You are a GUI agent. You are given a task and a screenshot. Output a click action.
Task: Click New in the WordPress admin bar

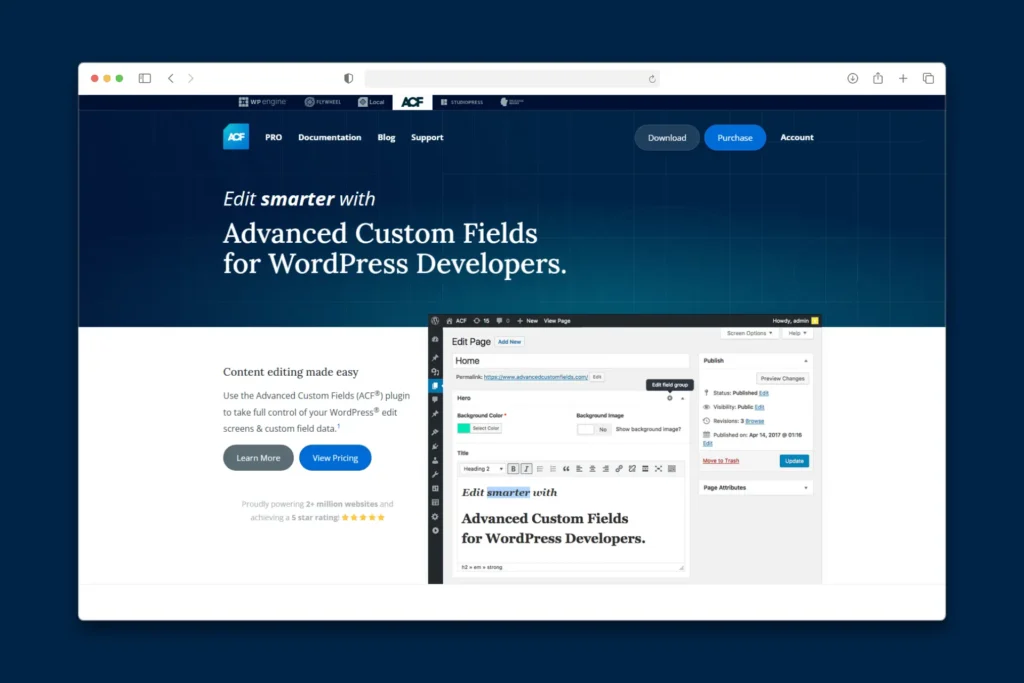(x=528, y=321)
